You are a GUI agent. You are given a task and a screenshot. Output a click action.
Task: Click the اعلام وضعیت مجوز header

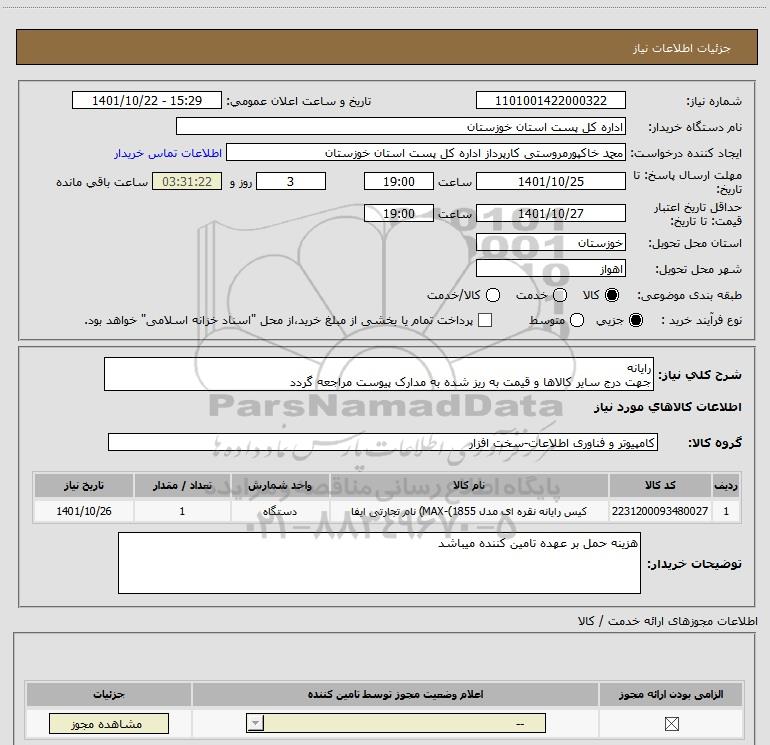click(395, 694)
